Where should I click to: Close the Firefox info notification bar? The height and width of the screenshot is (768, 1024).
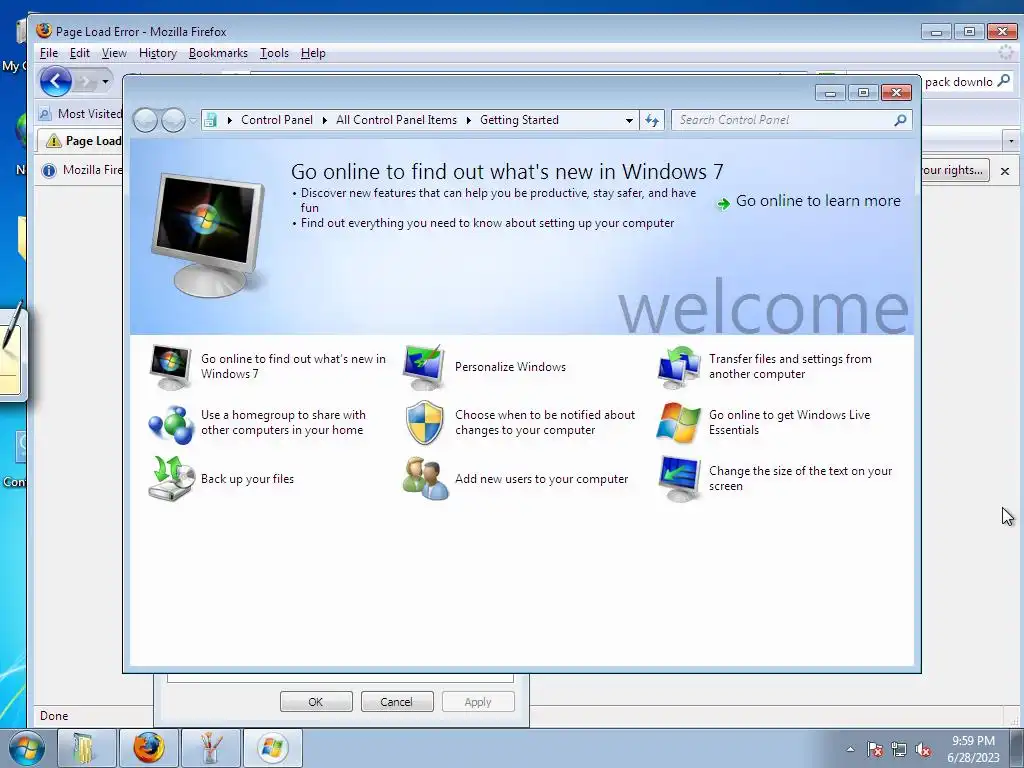click(1005, 171)
